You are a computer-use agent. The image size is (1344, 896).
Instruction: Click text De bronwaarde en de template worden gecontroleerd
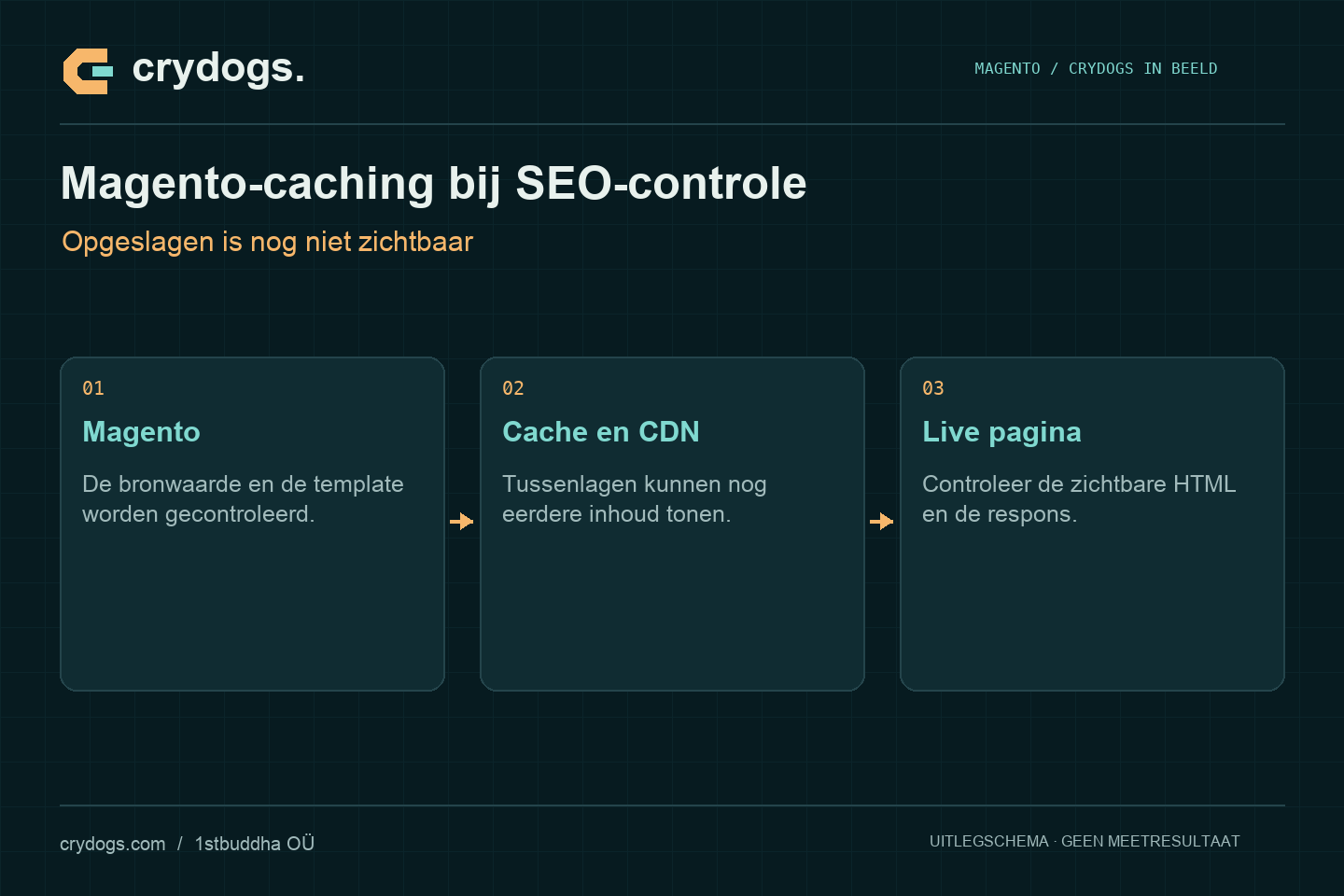243,499
